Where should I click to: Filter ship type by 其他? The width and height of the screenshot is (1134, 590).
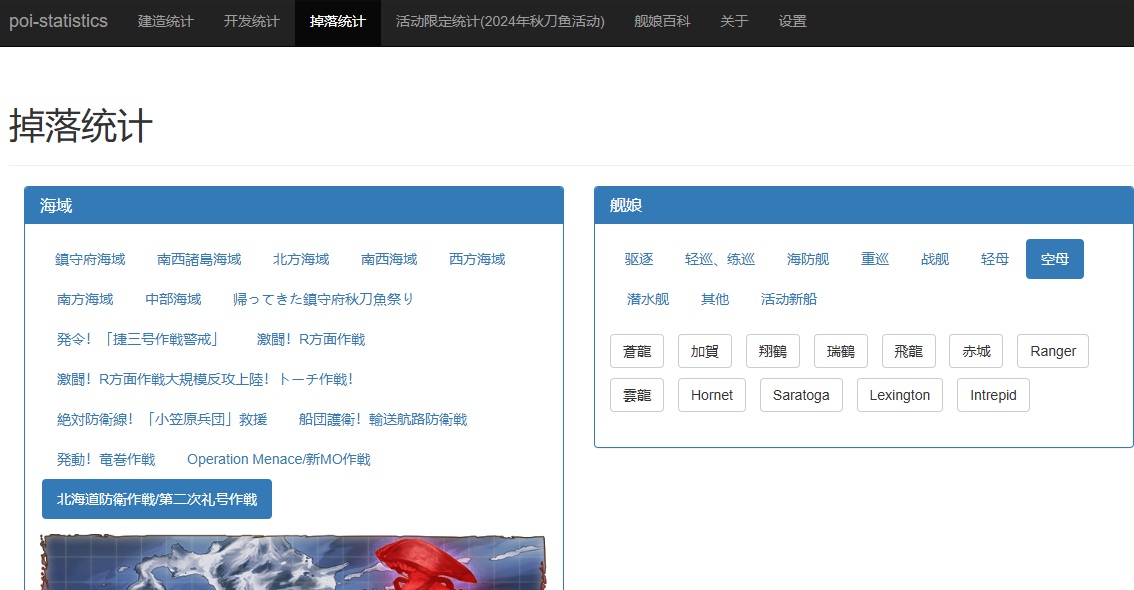tap(715, 299)
